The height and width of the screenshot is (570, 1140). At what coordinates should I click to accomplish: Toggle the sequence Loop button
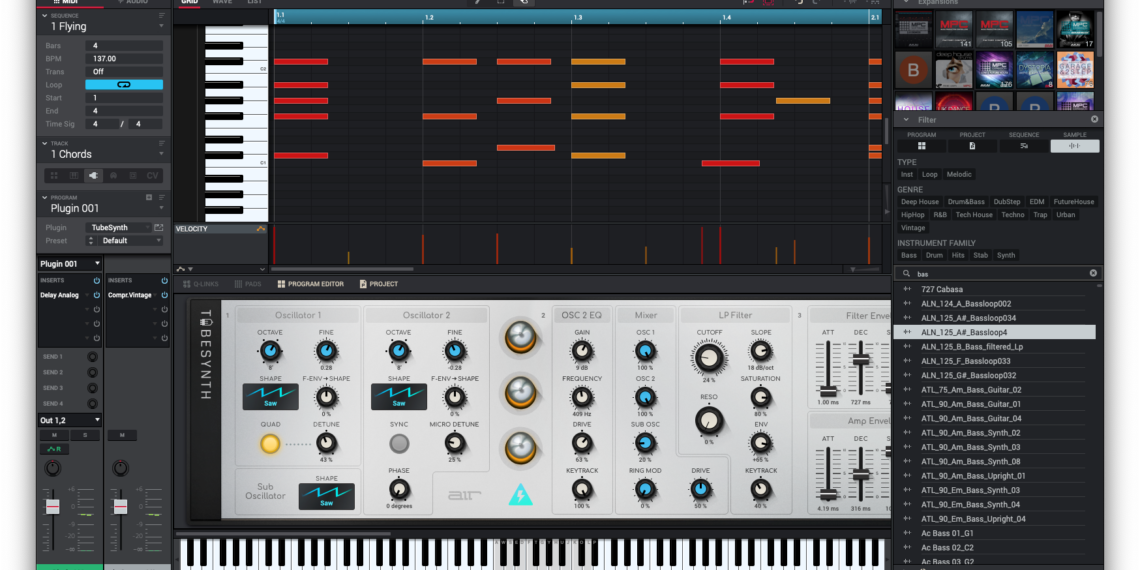124,85
